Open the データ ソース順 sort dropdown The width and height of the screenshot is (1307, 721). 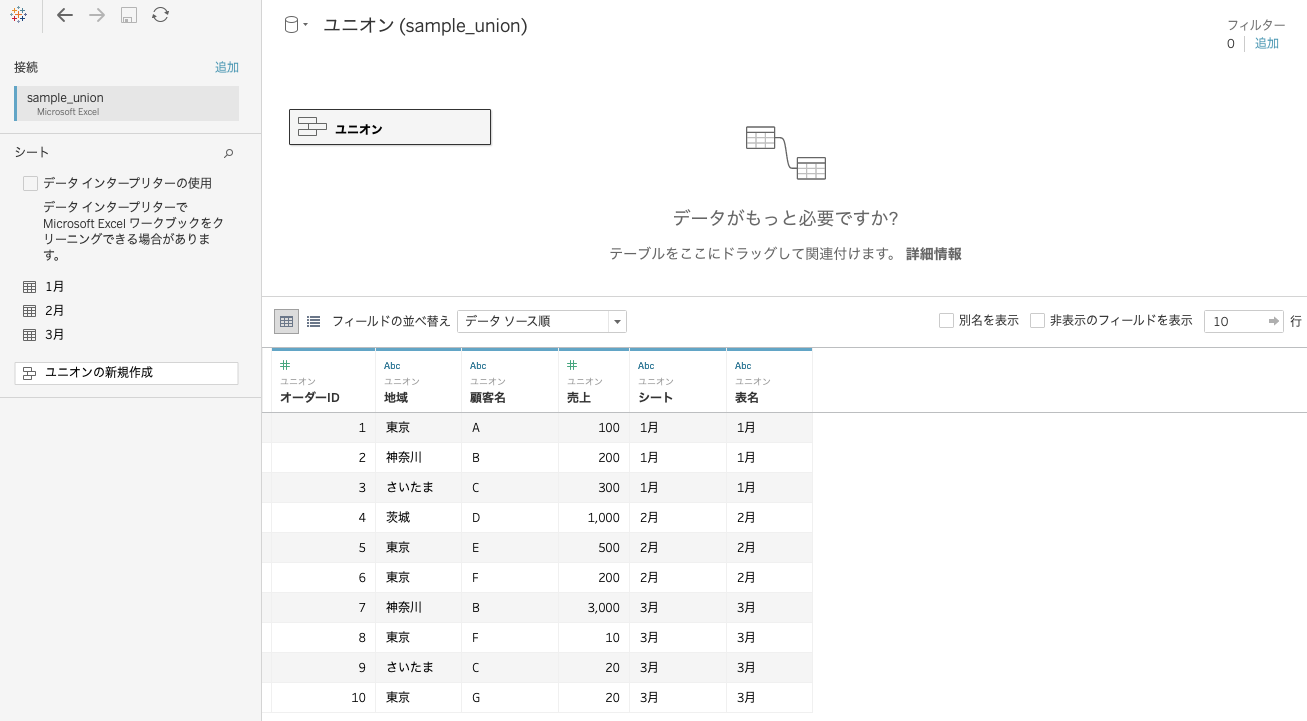(542, 321)
